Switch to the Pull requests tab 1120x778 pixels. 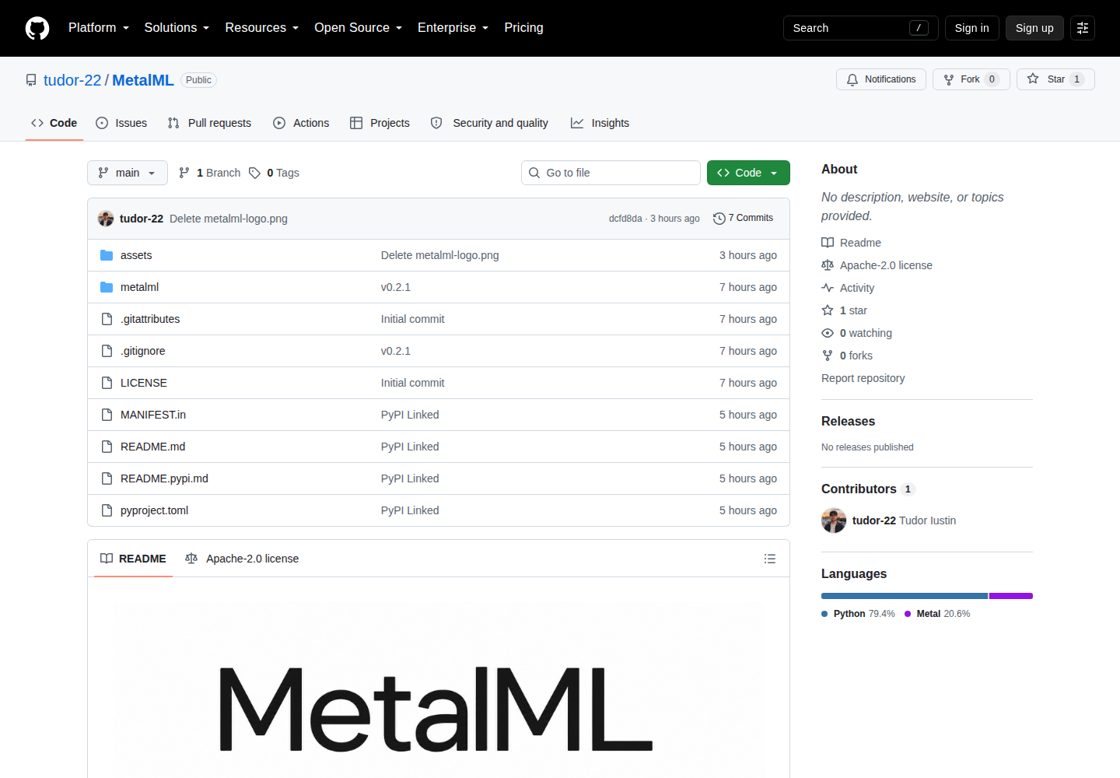coord(209,123)
